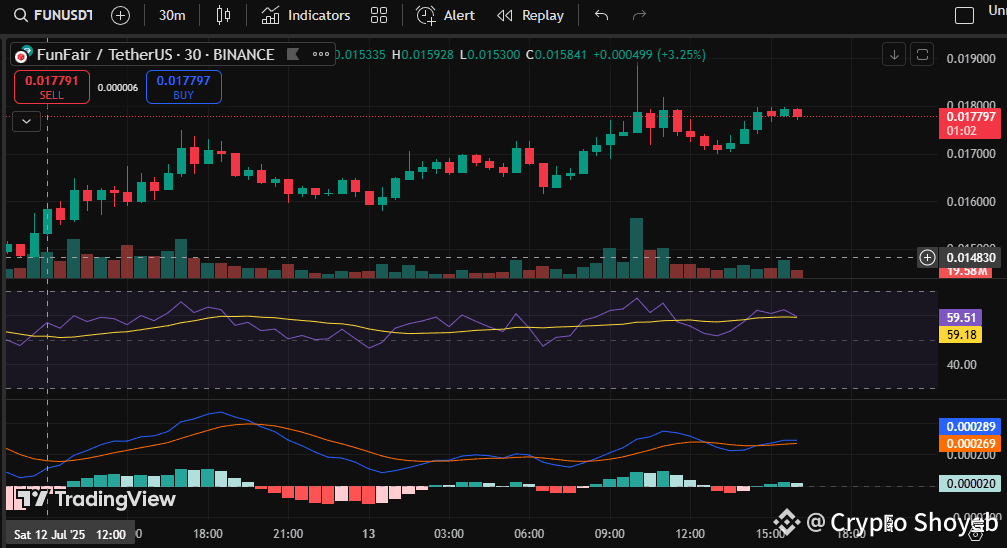Create an Alert from the toolbar
This screenshot has height=548, width=1007.
(446, 15)
